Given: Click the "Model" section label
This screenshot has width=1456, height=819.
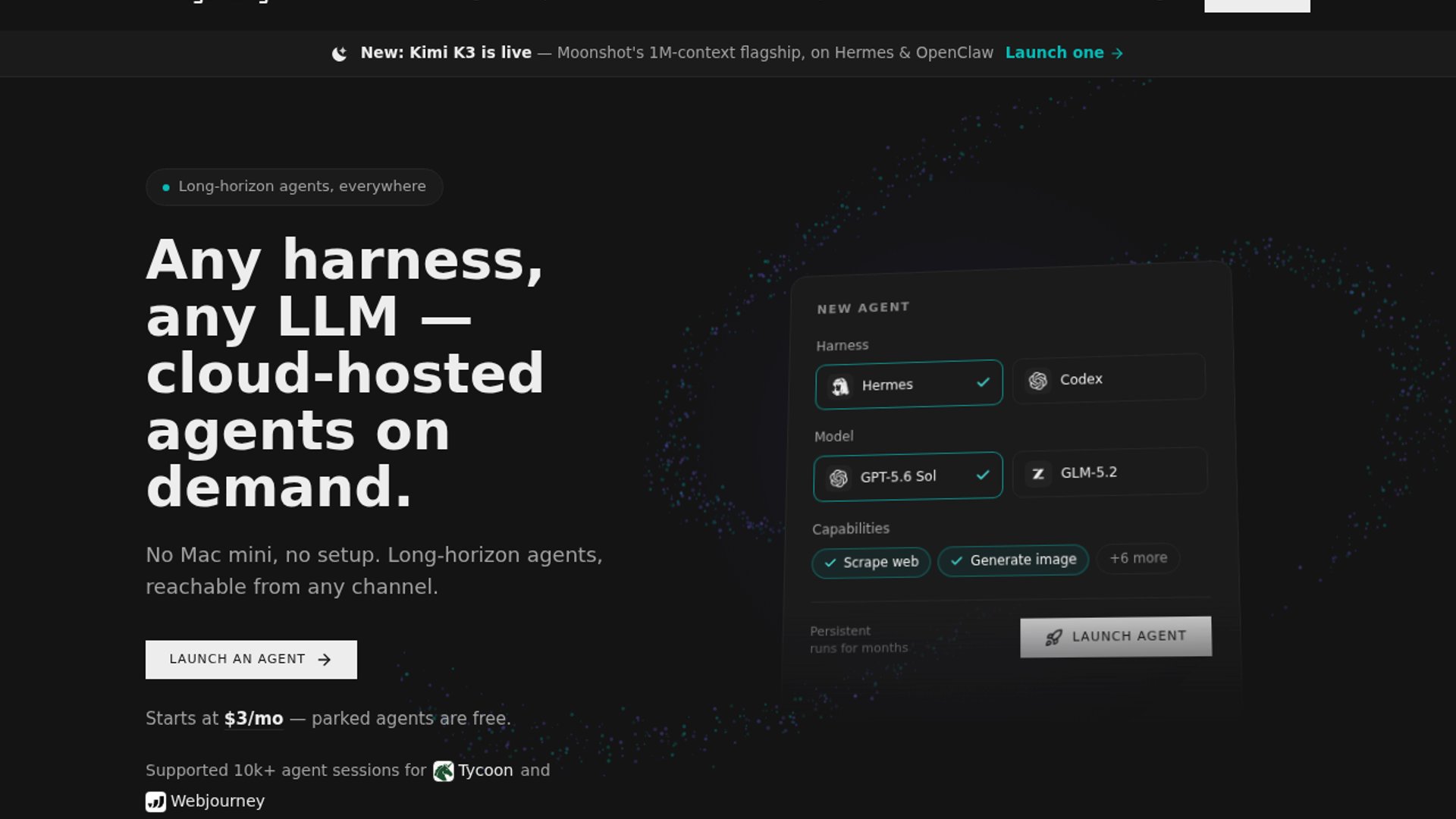Looking at the screenshot, I should [833, 437].
